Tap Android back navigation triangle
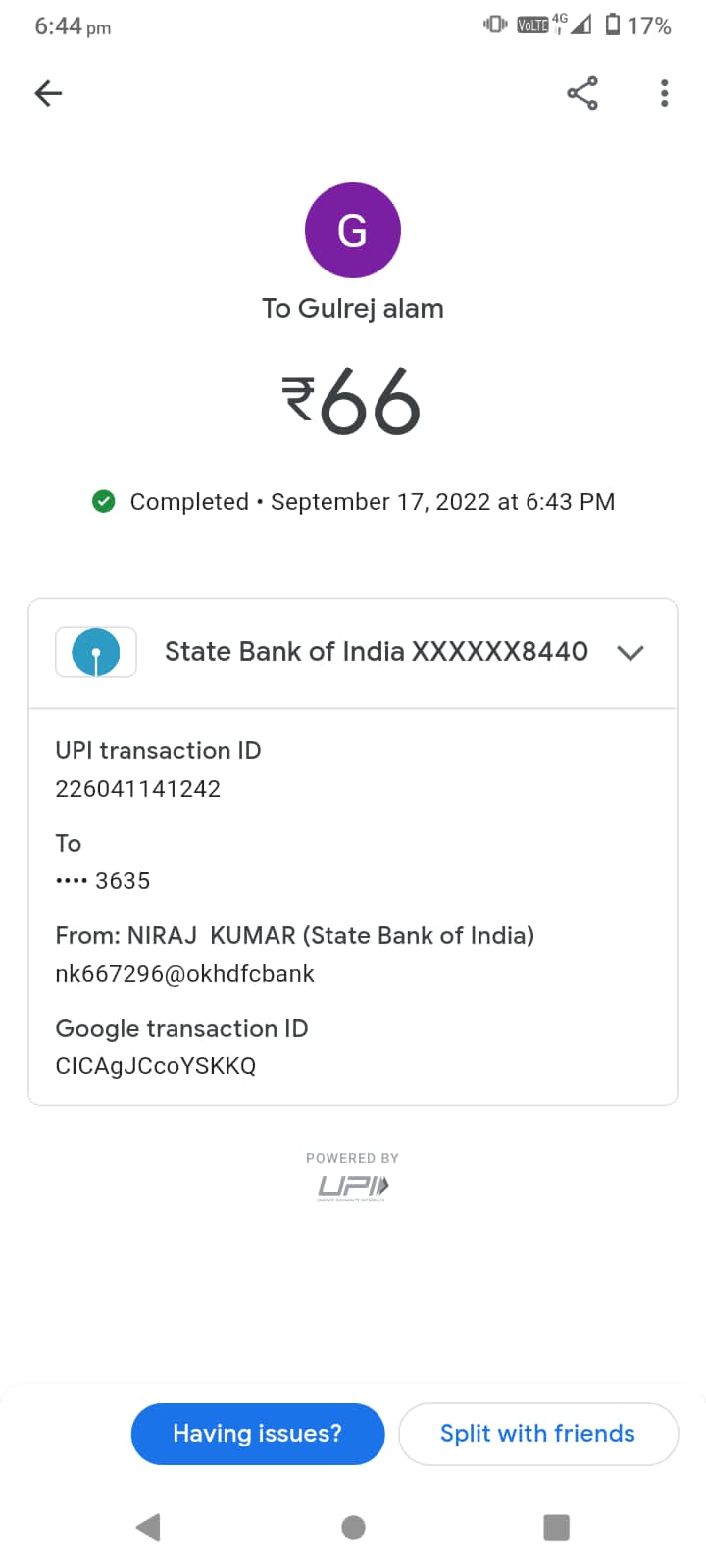 coord(149,1526)
